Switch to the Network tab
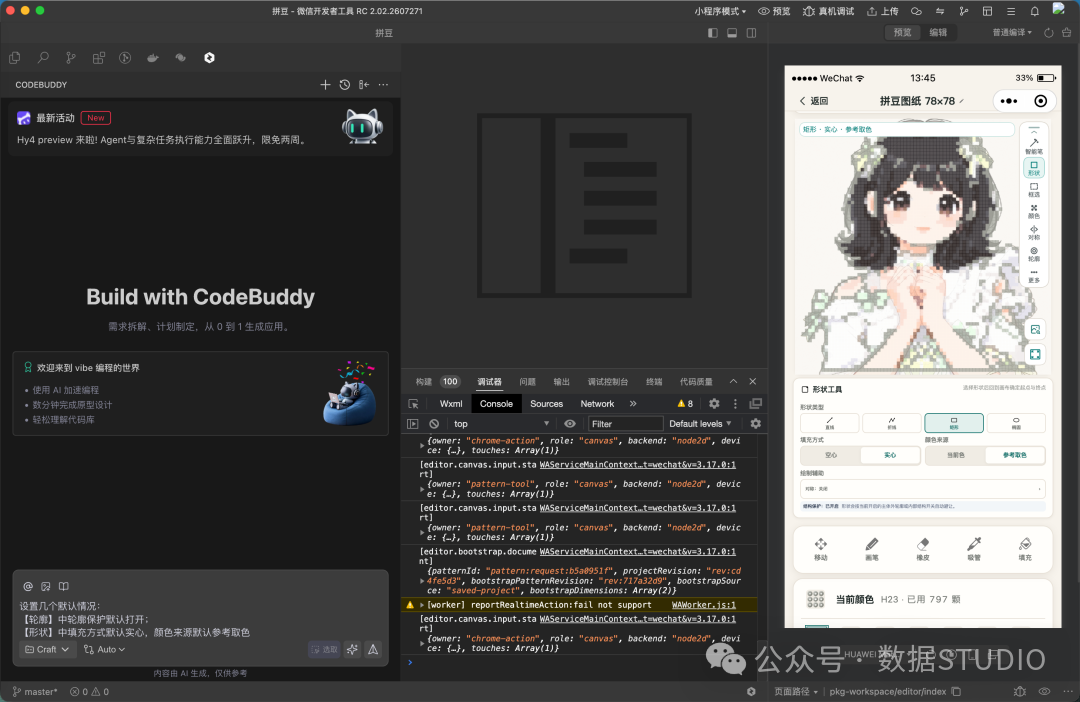Image resolution: width=1080 pixels, height=702 pixels. (596, 404)
